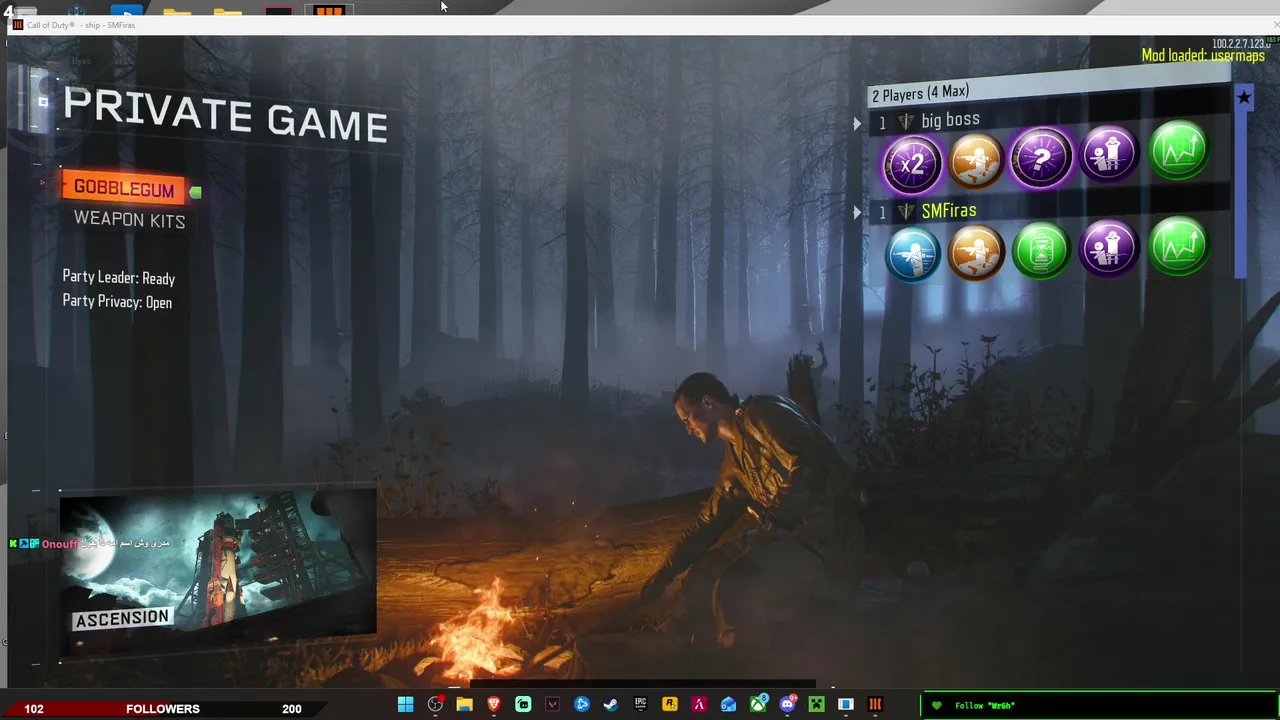This screenshot has width=1280, height=720.
Task: Click the Onouff chat message overlay
Action: pyautogui.click(x=90, y=544)
